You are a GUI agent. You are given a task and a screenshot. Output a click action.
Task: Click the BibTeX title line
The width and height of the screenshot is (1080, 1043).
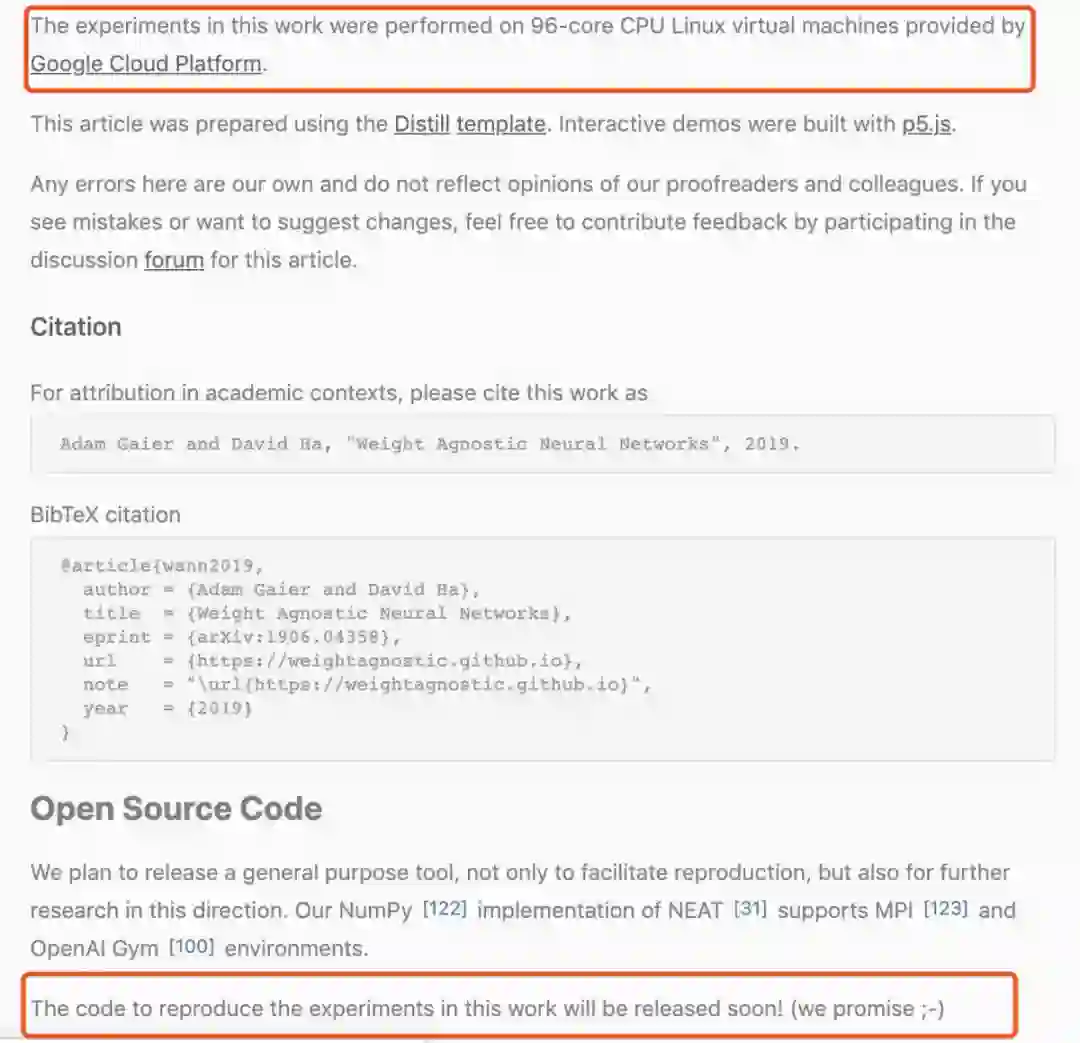(x=325, y=613)
